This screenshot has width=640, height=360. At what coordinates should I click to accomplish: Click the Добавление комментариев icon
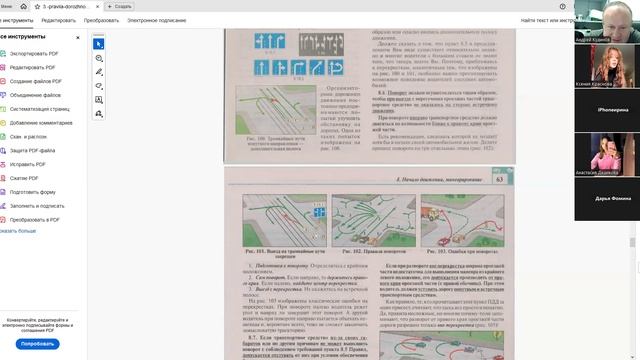point(3,123)
